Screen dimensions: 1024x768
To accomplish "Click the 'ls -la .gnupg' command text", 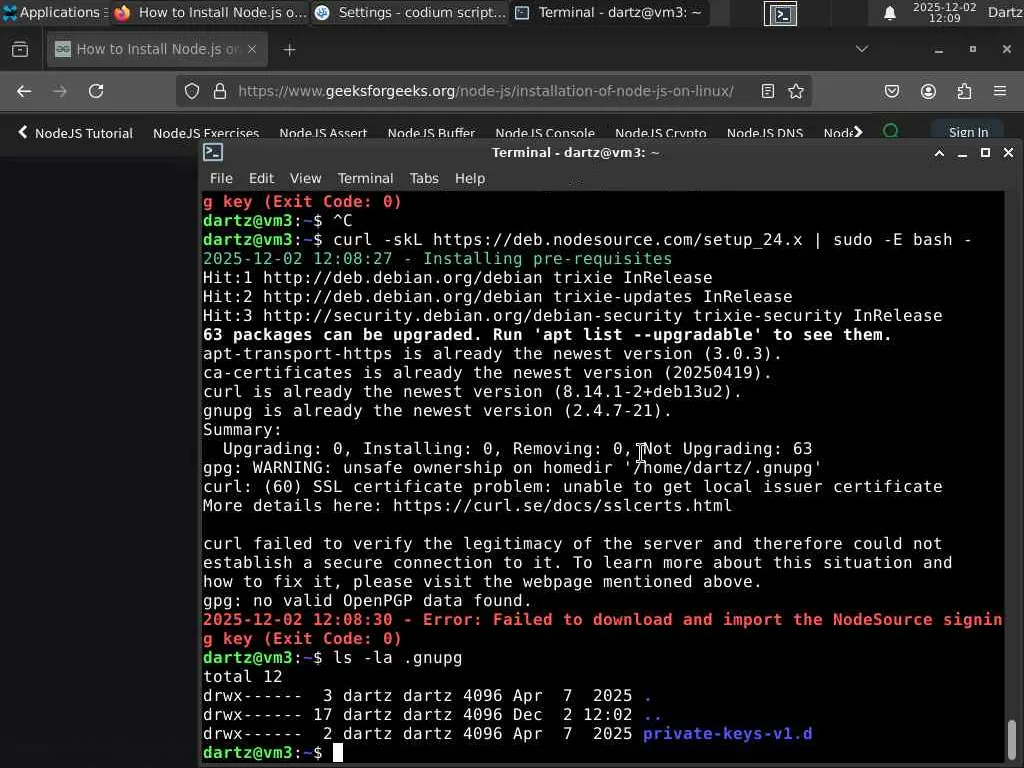I will coord(398,658).
